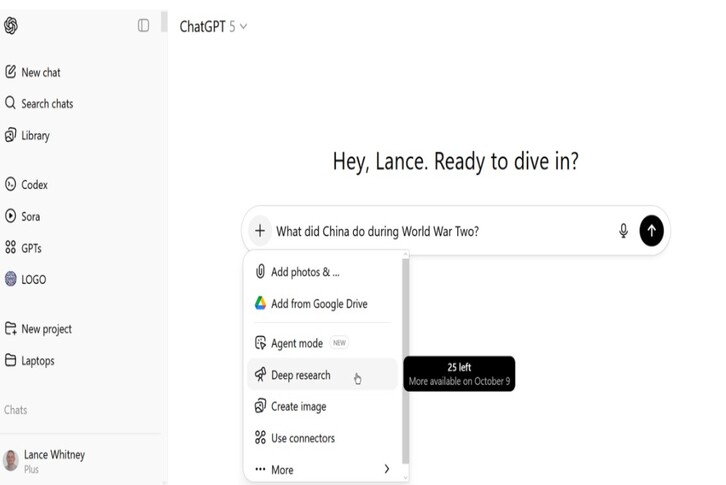Click the Agent mode cursor icon
The image size is (726, 485).
(x=260, y=343)
